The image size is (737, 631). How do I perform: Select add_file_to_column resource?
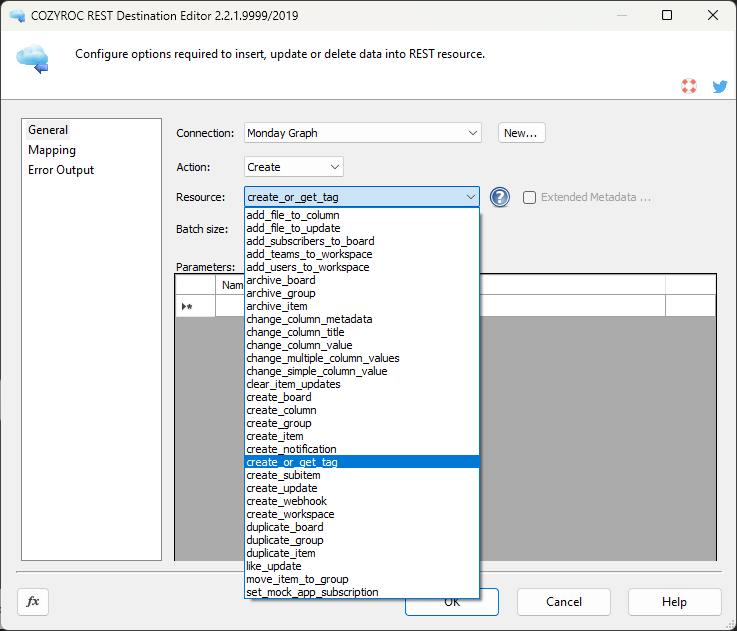[x=362, y=215]
